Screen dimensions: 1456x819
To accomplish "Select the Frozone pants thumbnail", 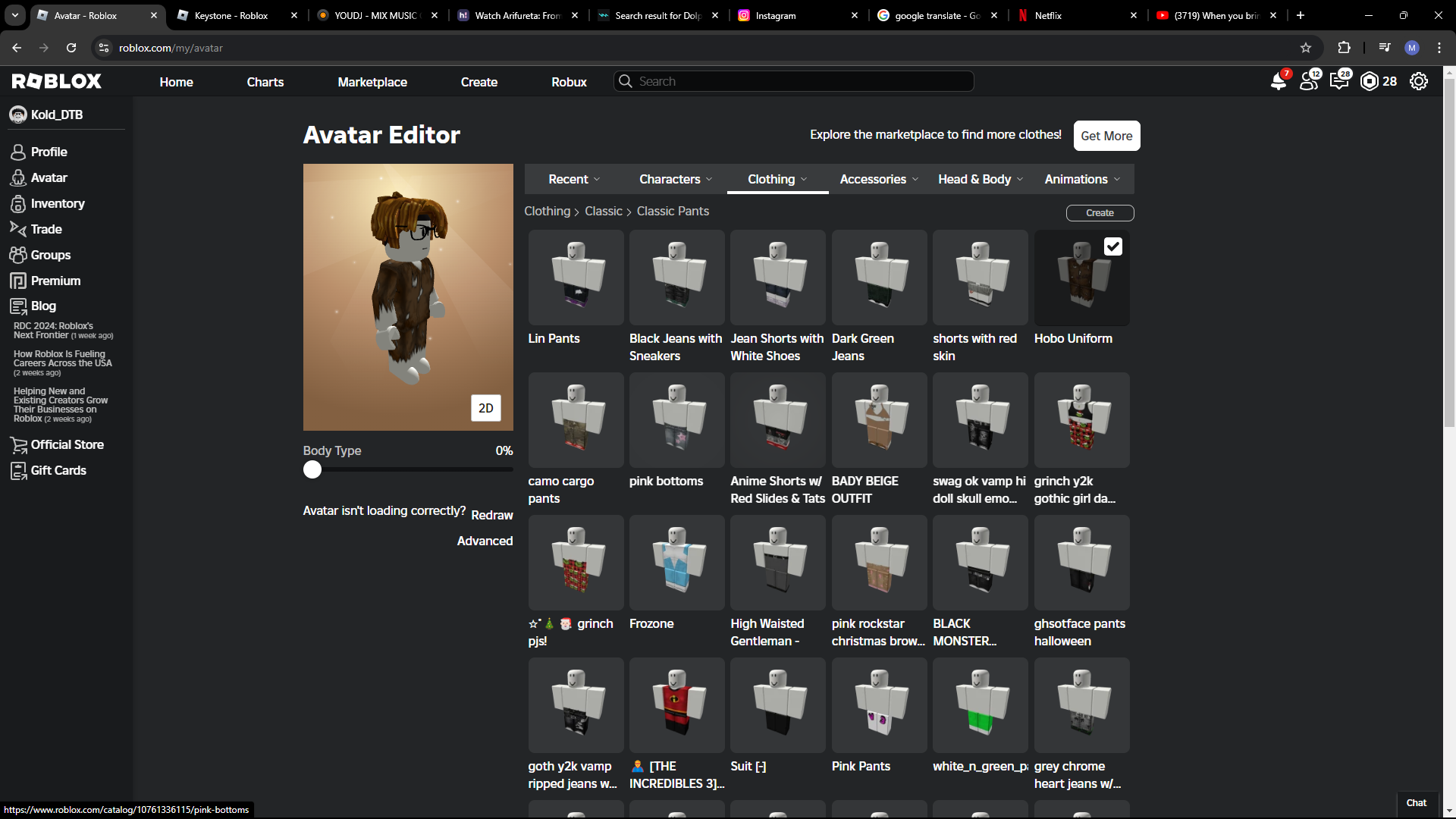I will click(x=677, y=563).
